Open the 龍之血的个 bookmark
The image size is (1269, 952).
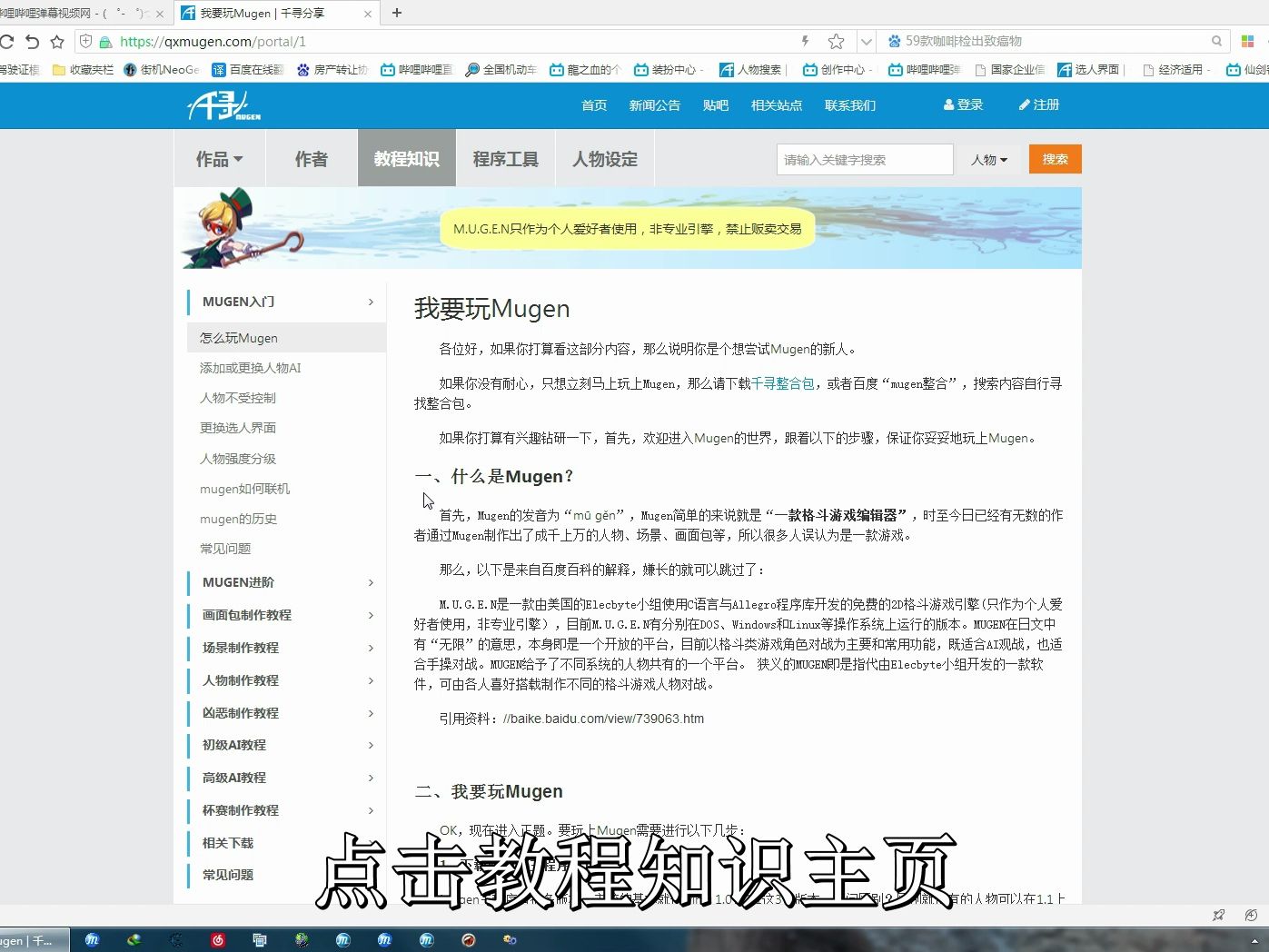(586, 70)
